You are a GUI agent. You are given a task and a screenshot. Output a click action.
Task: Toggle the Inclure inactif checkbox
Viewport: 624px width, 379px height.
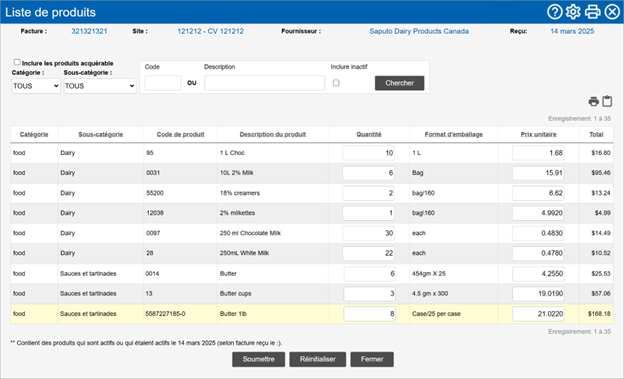[336, 83]
